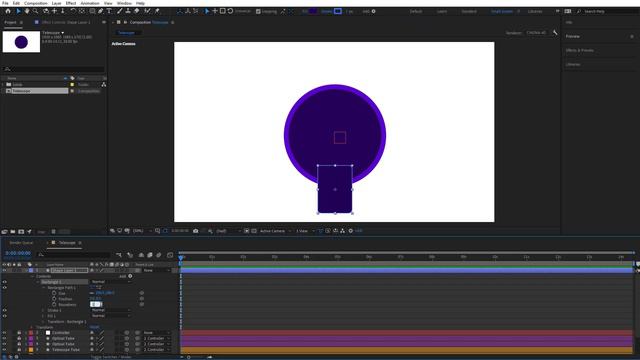This screenshot has height=360, width=640.
Task: Toggle the Size property stopwatch
Action: tap(54, 293)
